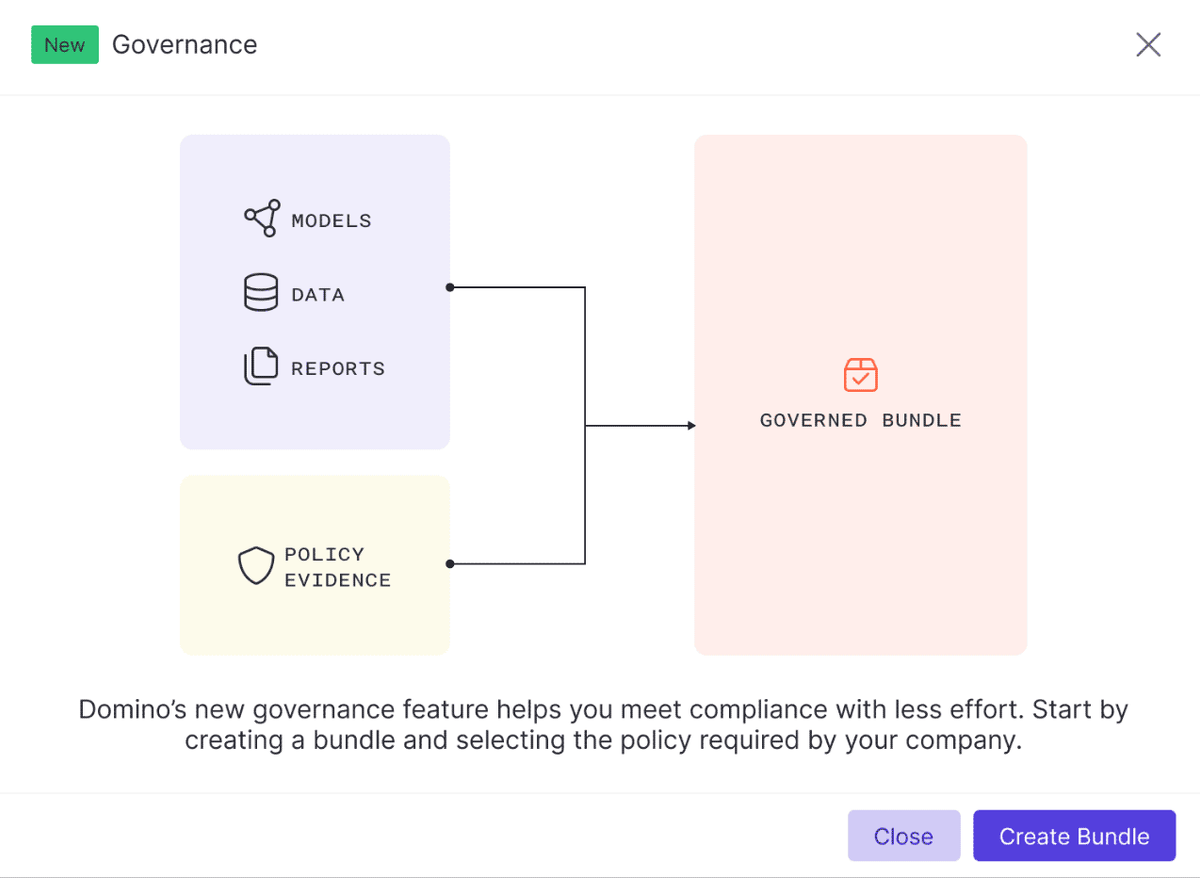The width and height of the screenshot is (1200, 878).
Task: Click the Governance dialog title
Action: tap(184, 44)
